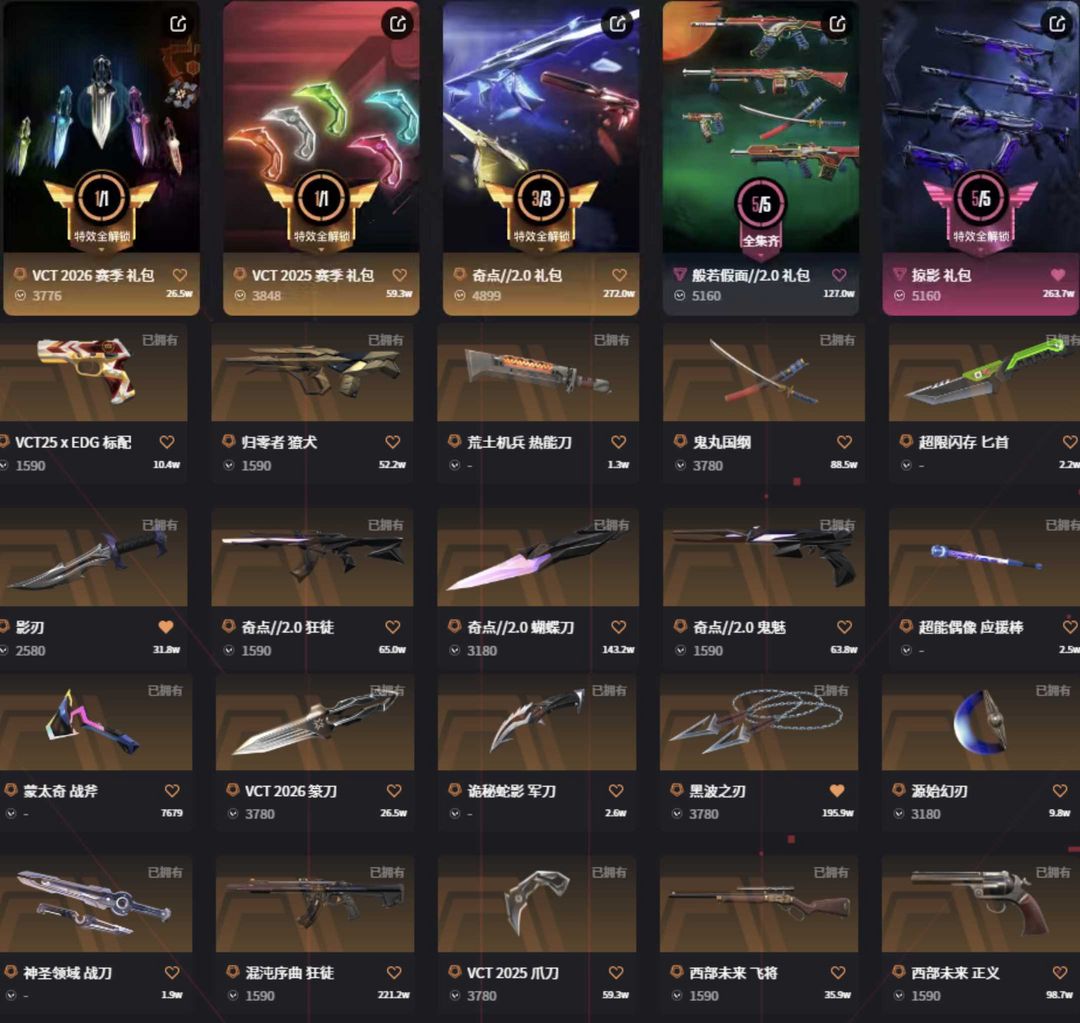Open the 荒土机兵 热能刀 item title
The image size is (1080, 1023).
click(x=519, y=442)
